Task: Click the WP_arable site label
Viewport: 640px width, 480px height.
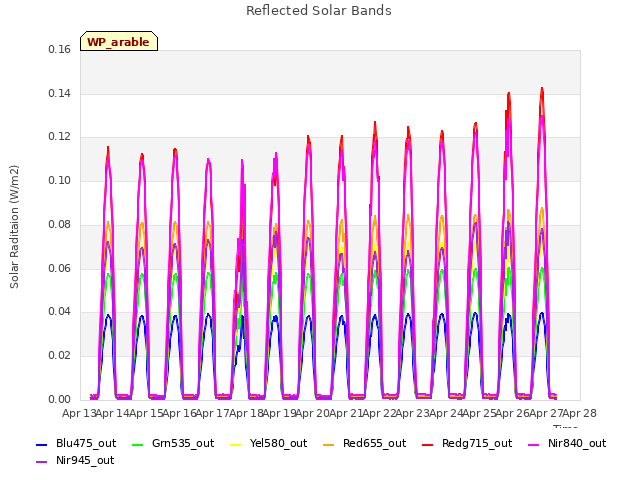Action: [118, 42]
